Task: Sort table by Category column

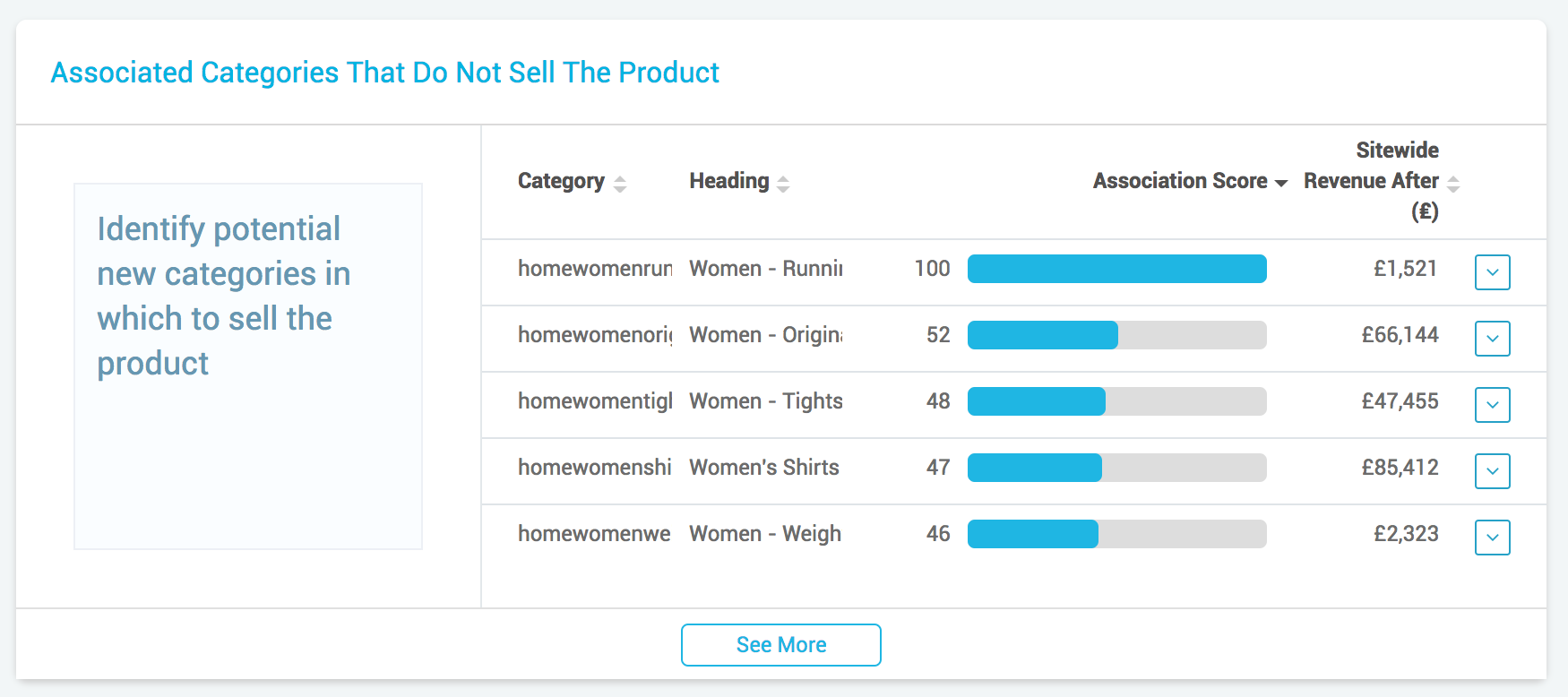Action: coord(619,183)
